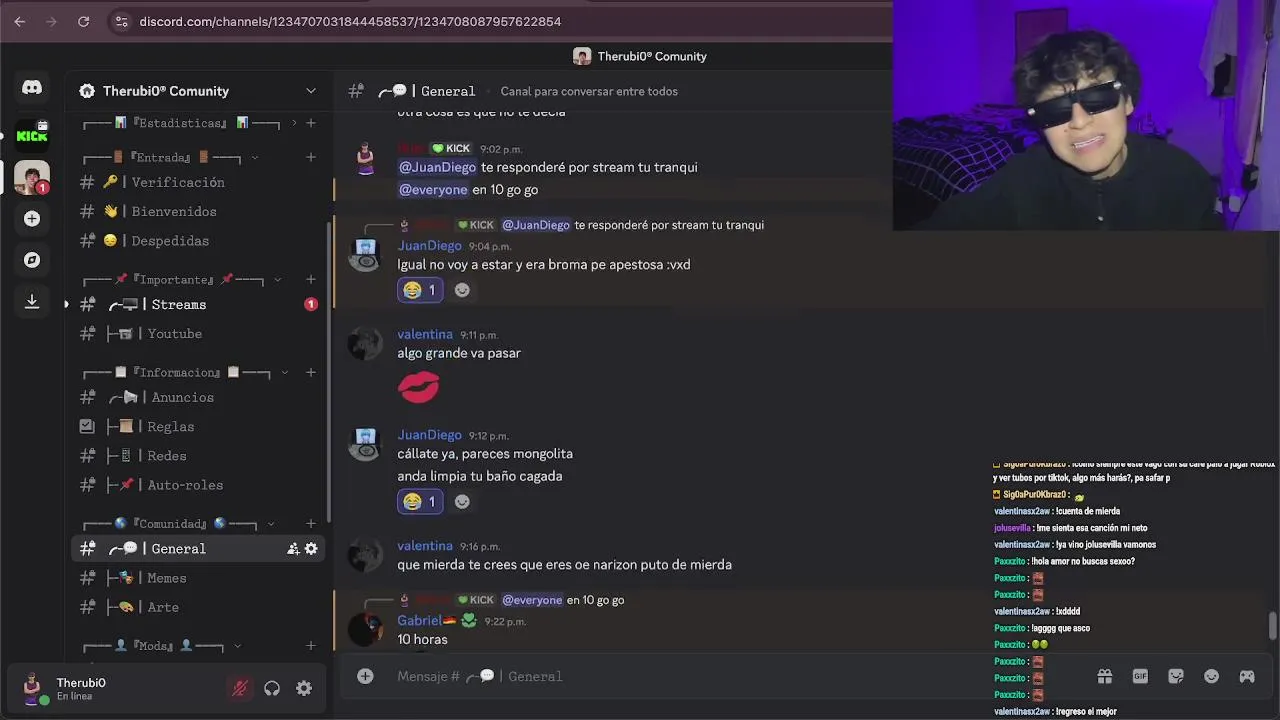
Task: Collapse the Informacion category chevron
Action: 284,373
